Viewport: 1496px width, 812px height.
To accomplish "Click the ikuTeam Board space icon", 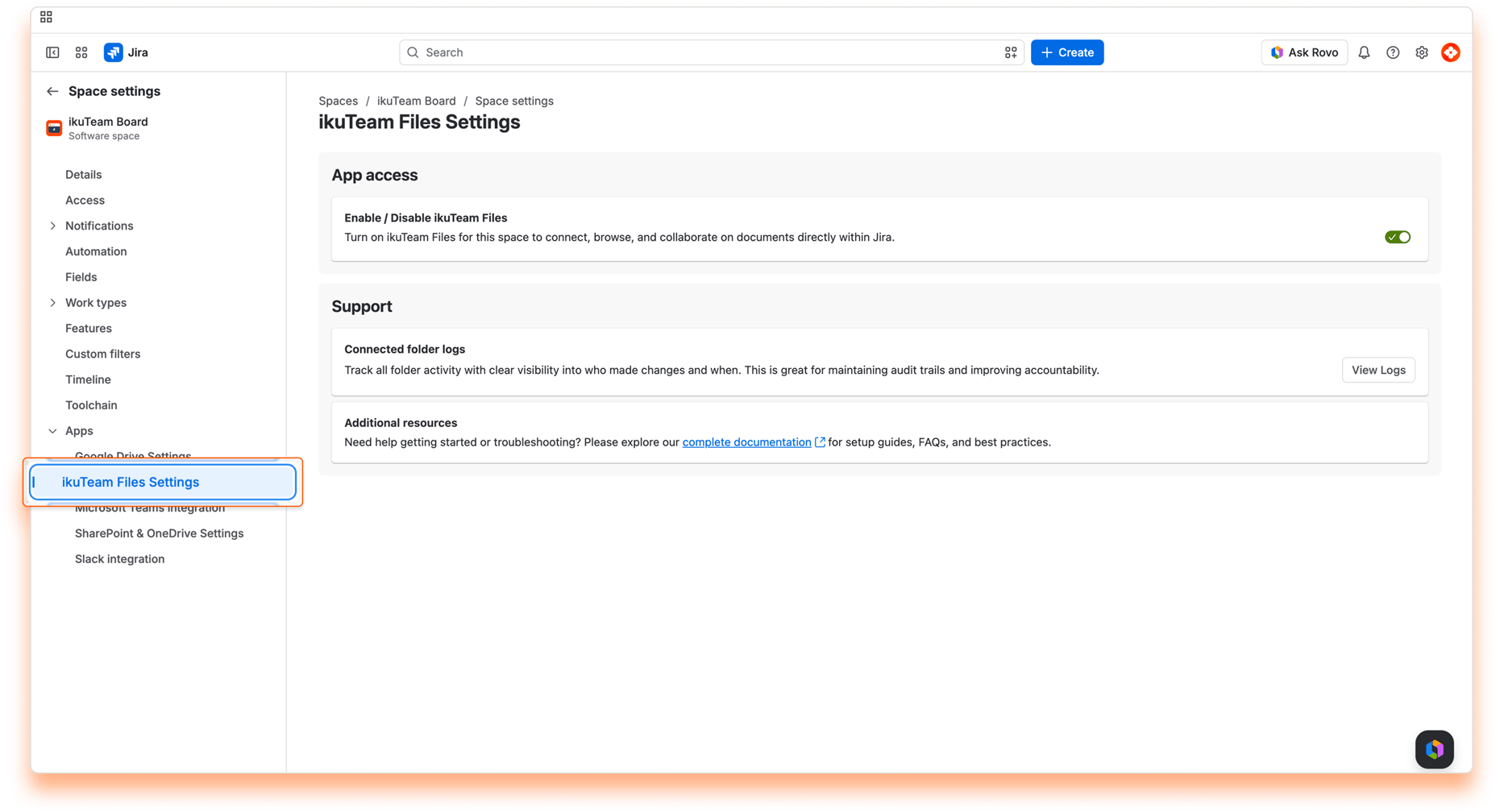I will (x=54, y=128).
